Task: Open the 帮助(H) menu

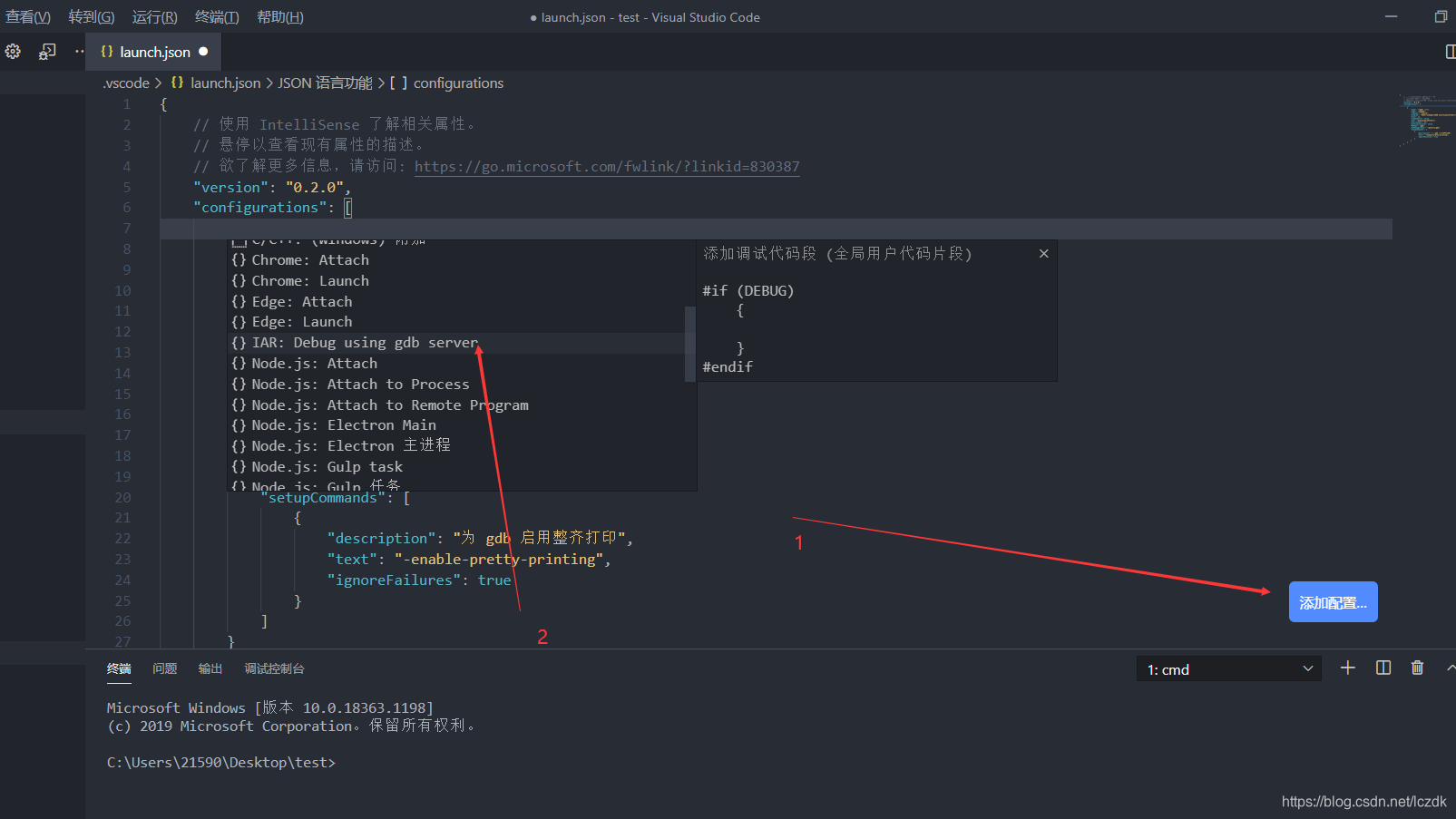Action: (280, 17)
